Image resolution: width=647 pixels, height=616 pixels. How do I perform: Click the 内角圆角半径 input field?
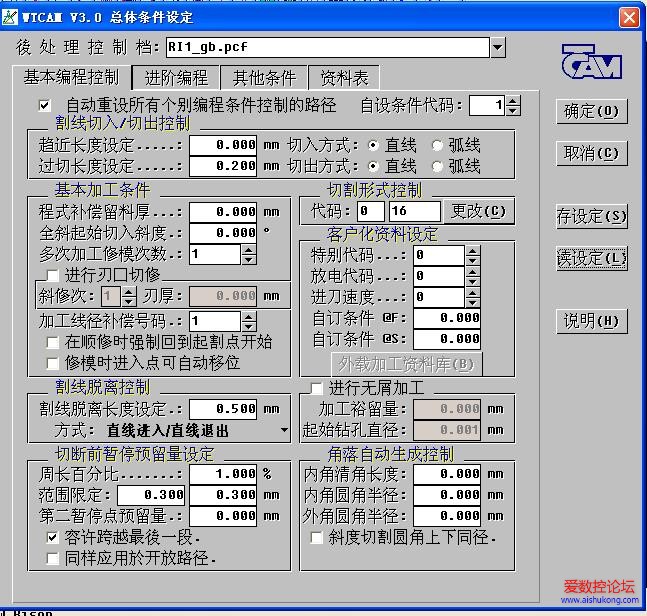click(x=447, y=495)
